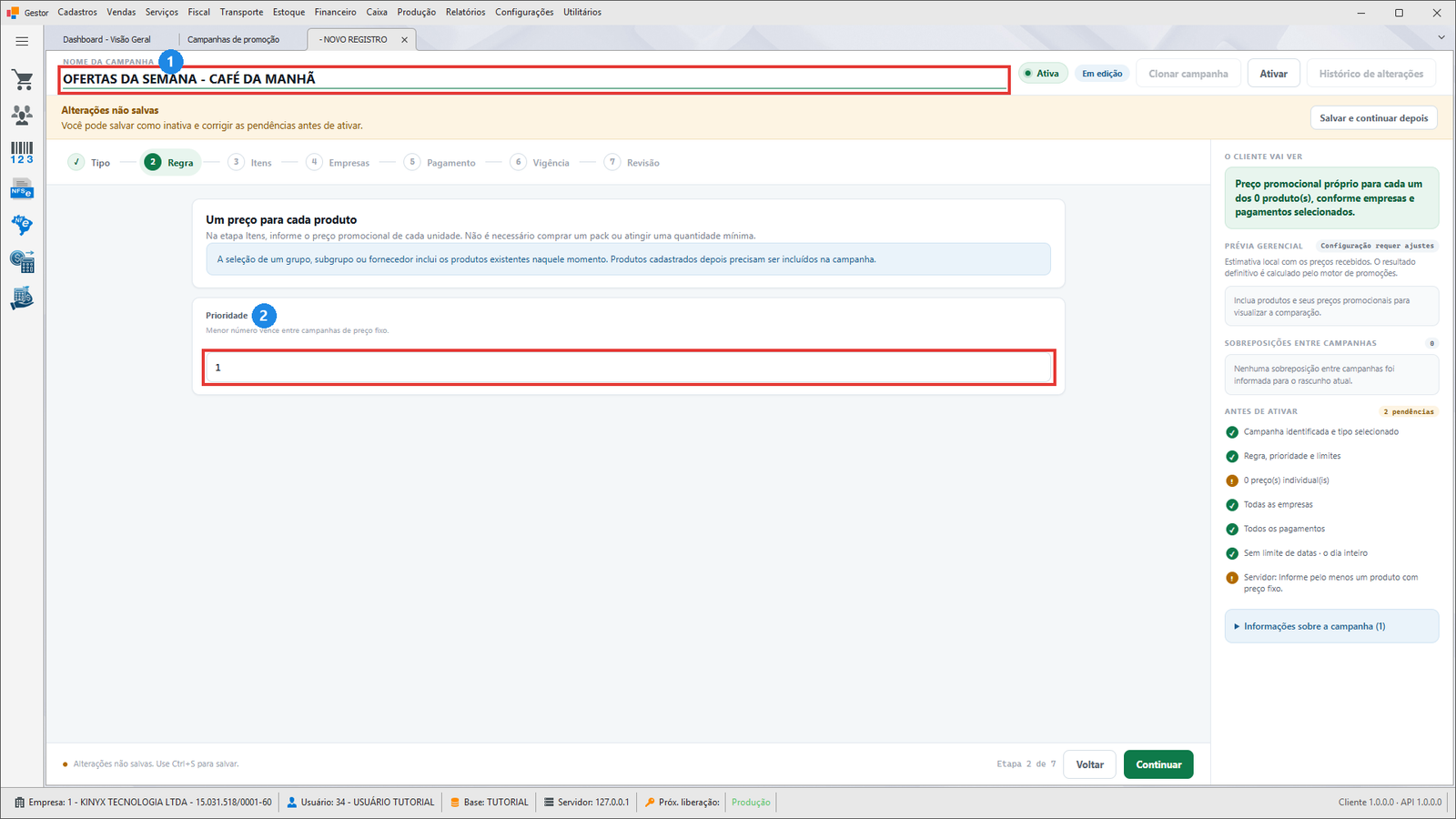1456x819 pixels.
Task: Click '0 preço(s) individual(is)' checklist item
Action: [x=1286, y=480]
